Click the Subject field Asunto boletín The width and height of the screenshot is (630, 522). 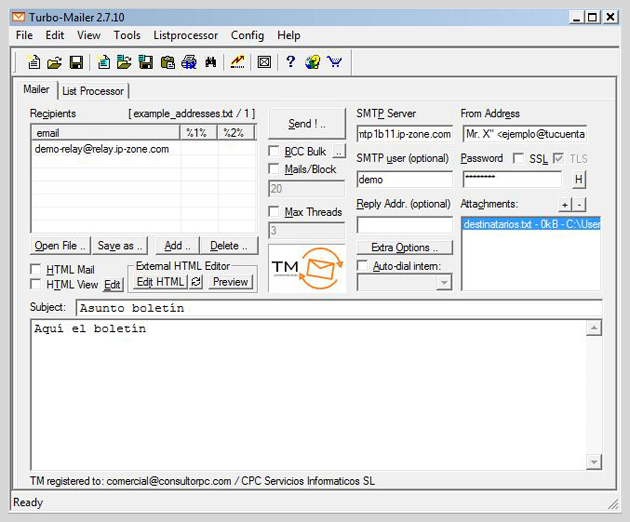pos(339,308)
